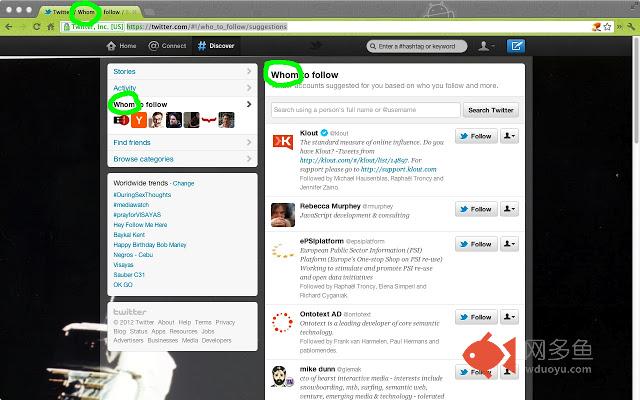Click the orange Y avatar thumbnail

click(139, 120)
